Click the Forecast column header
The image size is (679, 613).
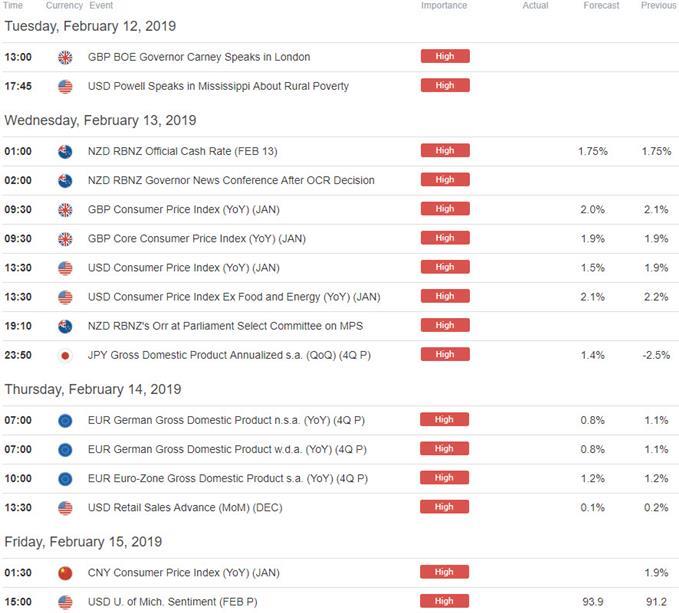[x=601, y=6]
